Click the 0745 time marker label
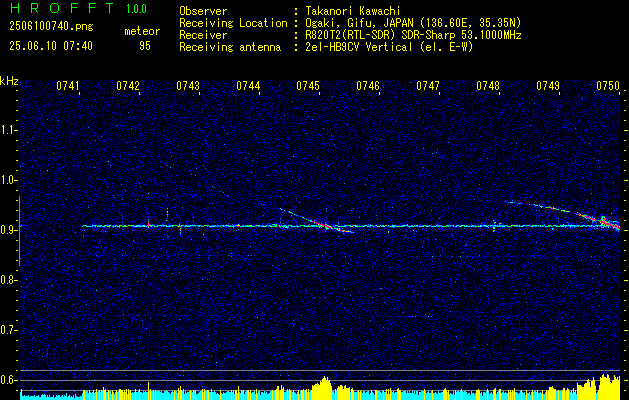The width and height of the screenshot is (629, 400). [308, 86]
